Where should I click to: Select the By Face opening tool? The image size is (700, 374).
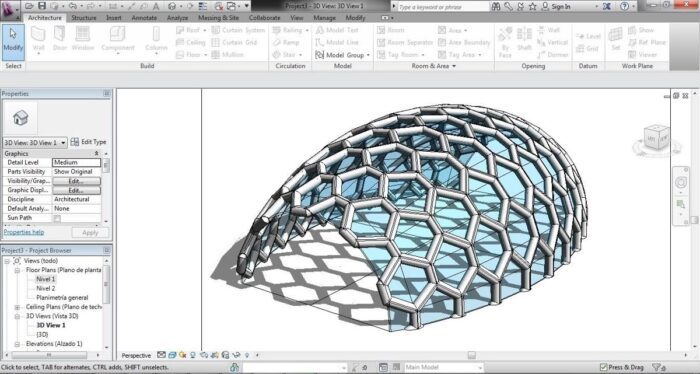click(505, 42)
